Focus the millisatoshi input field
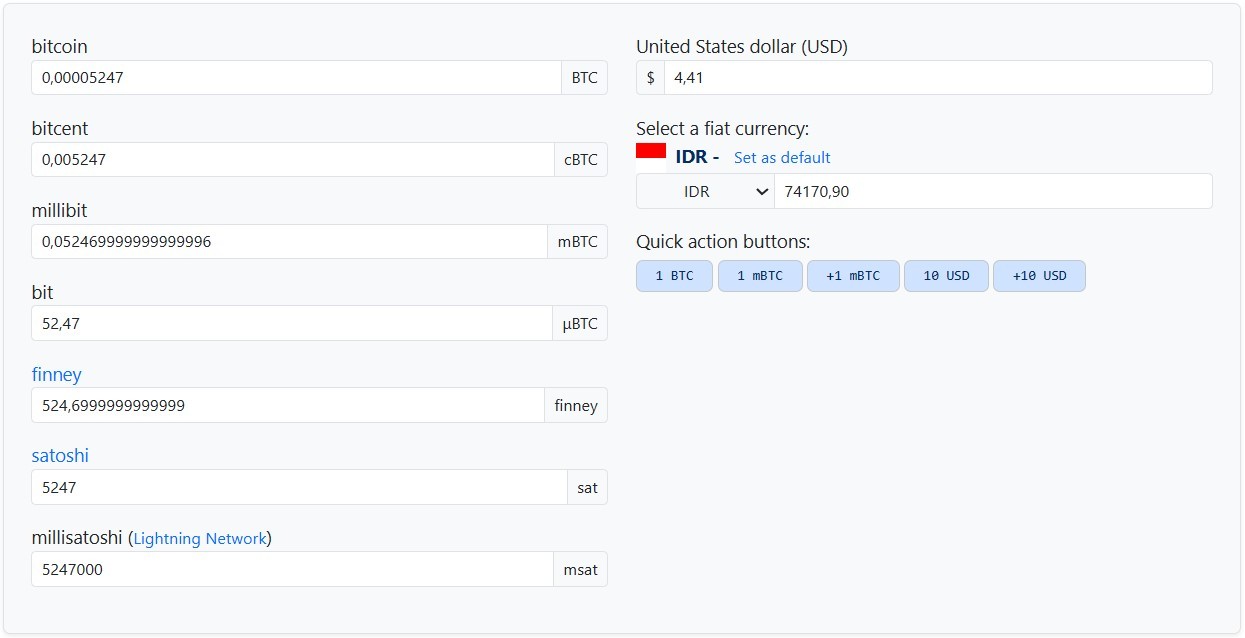 pos(292,569)
